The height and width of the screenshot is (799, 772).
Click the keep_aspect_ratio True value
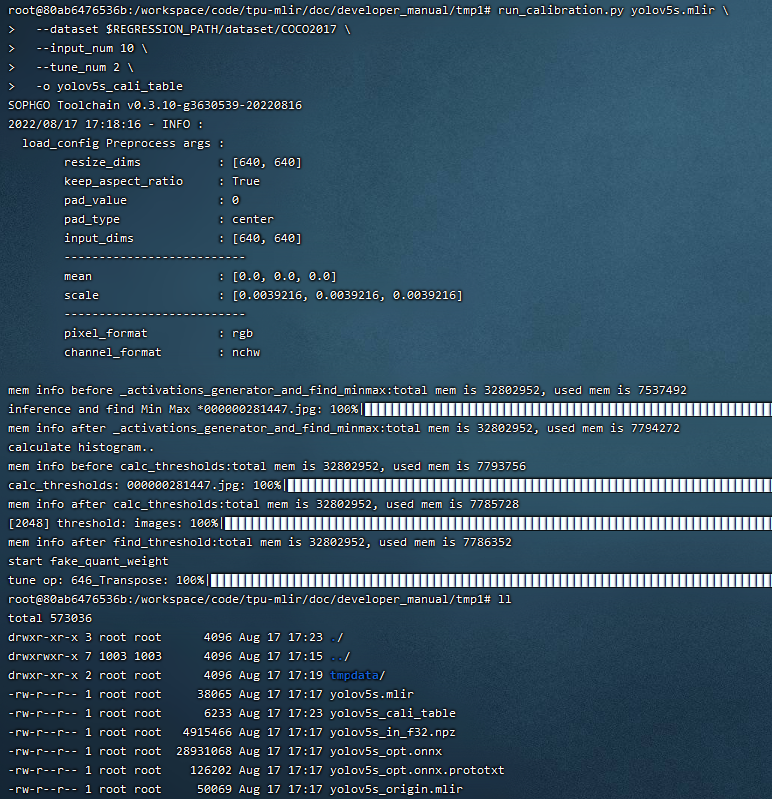(245, 181)
